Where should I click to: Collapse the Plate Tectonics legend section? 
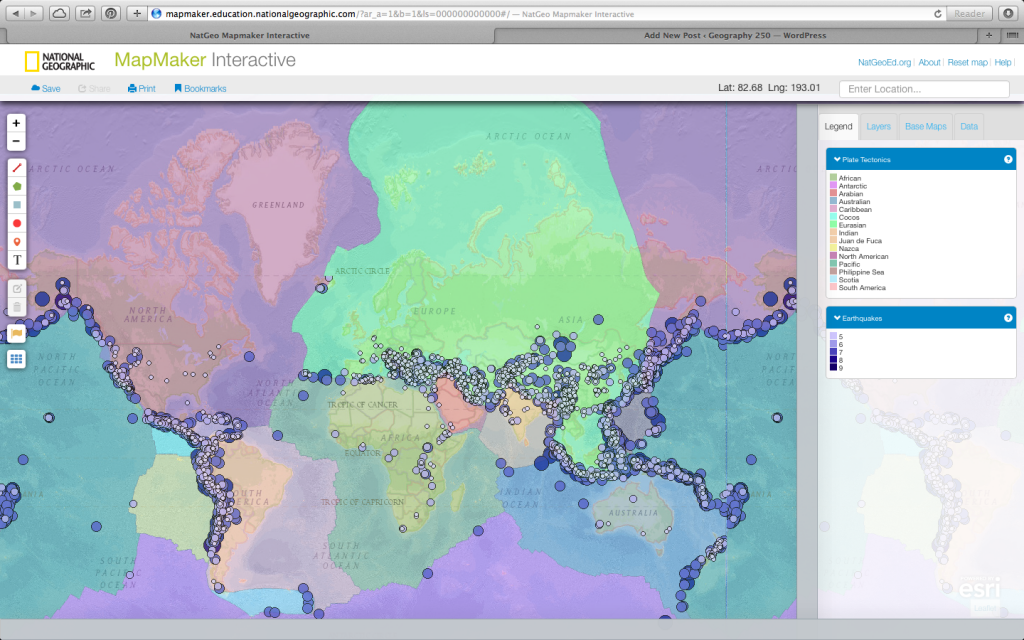[x=837, y=159]
